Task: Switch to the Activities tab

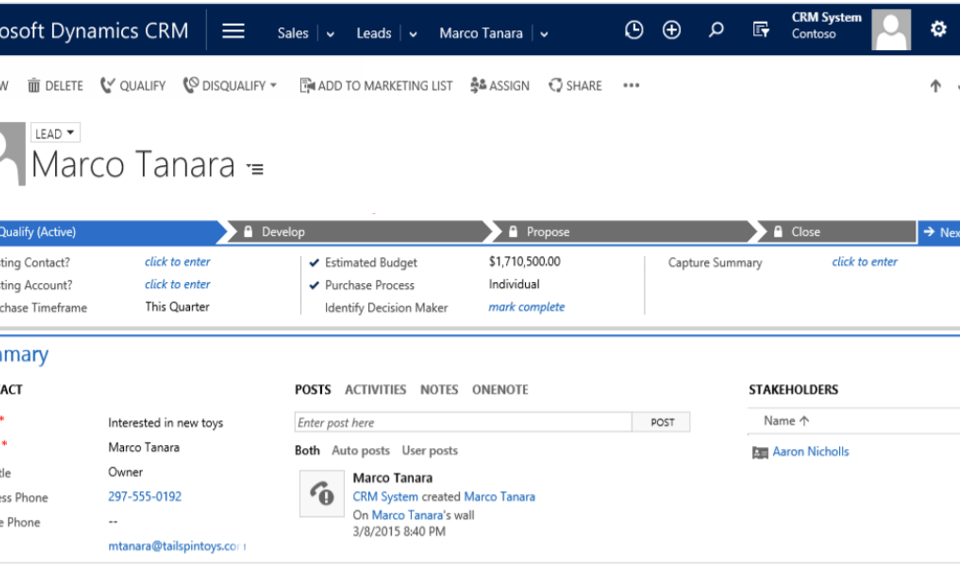Action: tap(375, 390)
